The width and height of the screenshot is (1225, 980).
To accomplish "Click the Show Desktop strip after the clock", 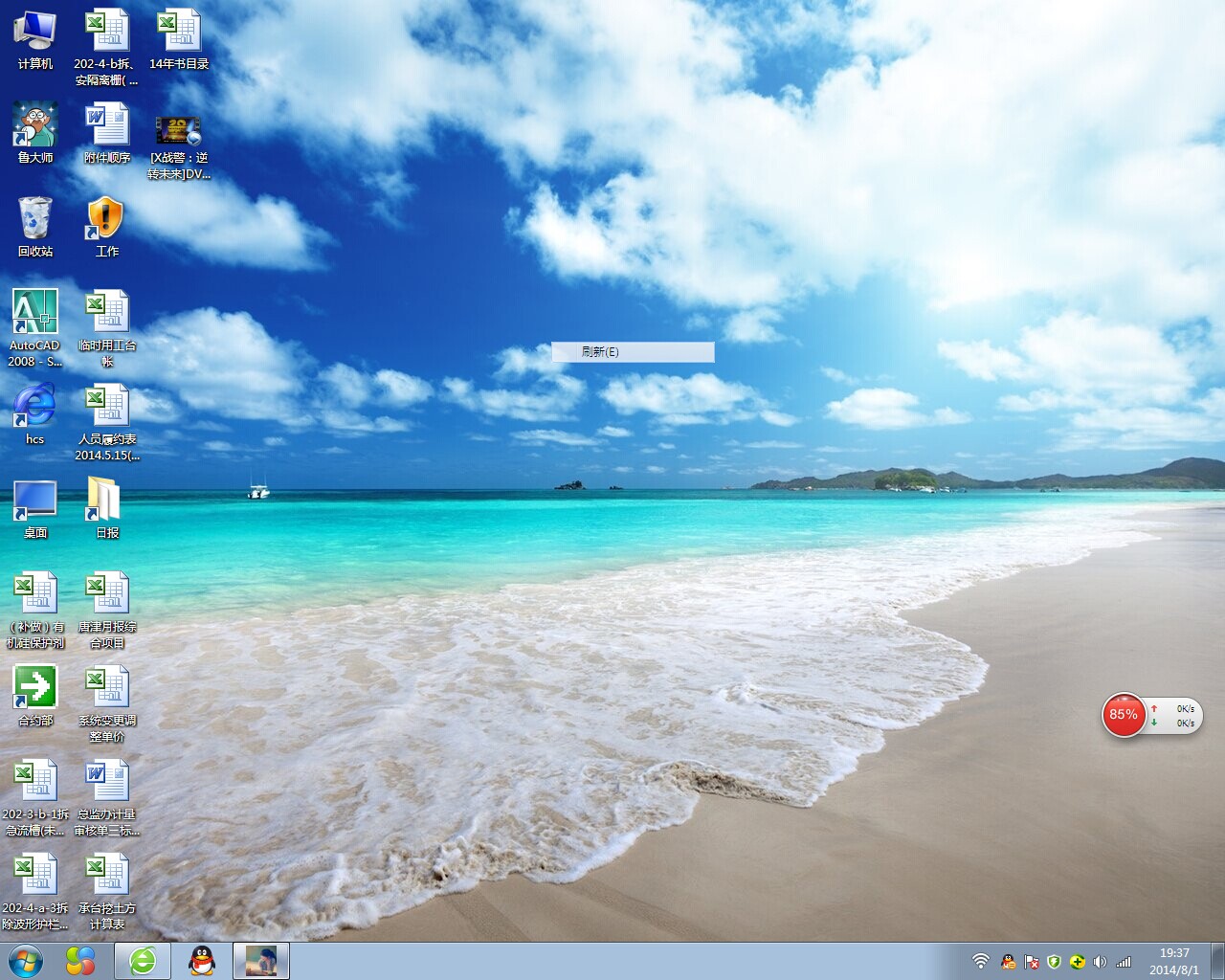I will click(x=1217, y=961).
